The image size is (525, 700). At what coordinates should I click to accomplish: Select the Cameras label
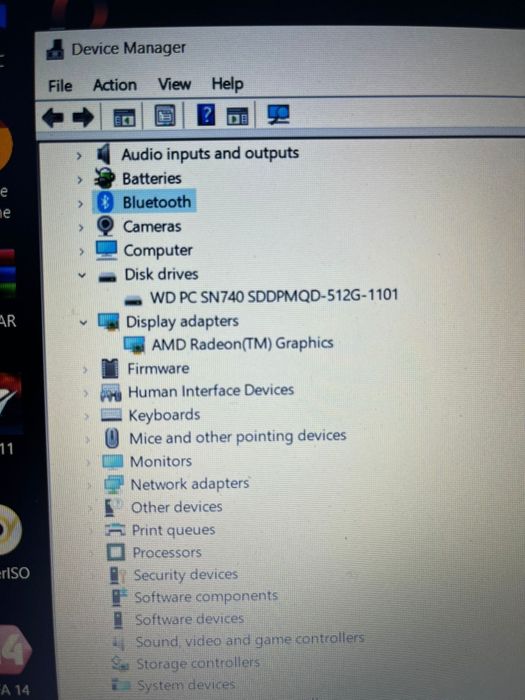(x=152, y=226)
